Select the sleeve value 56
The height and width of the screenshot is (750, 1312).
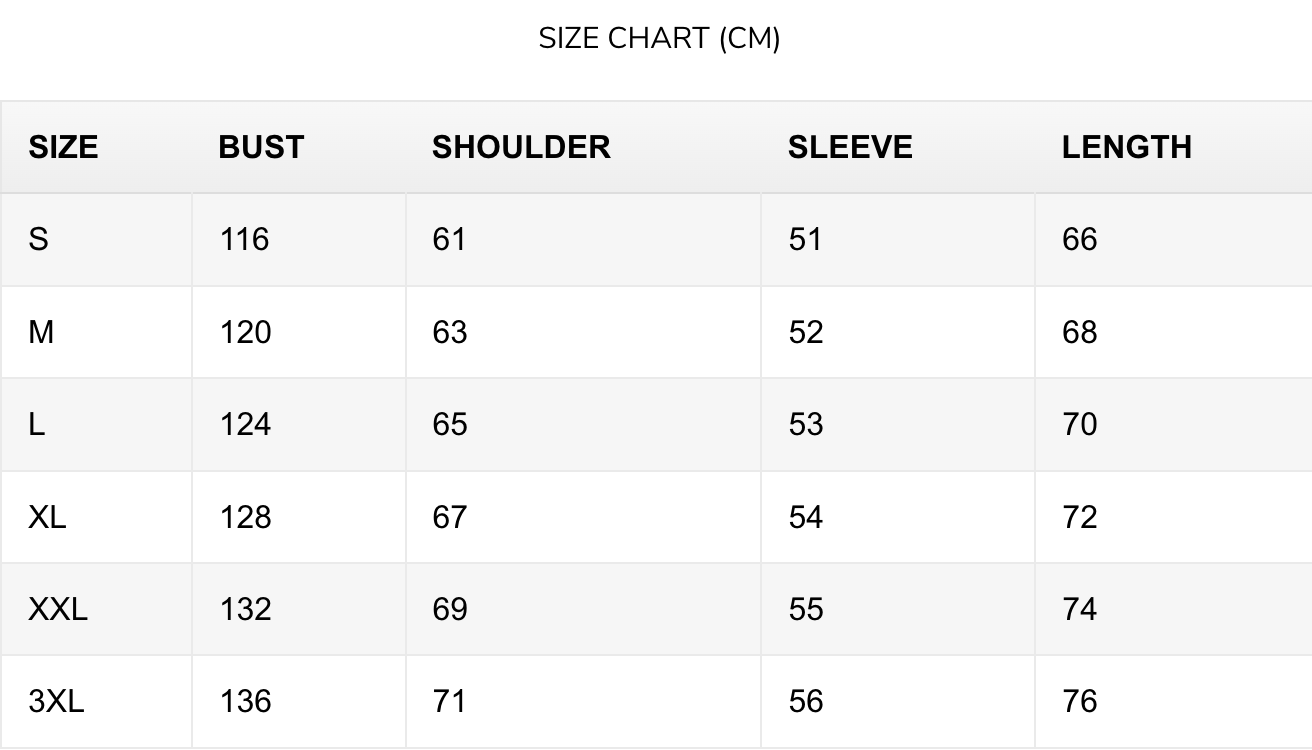pyautogui.click(x=806, y=701)
